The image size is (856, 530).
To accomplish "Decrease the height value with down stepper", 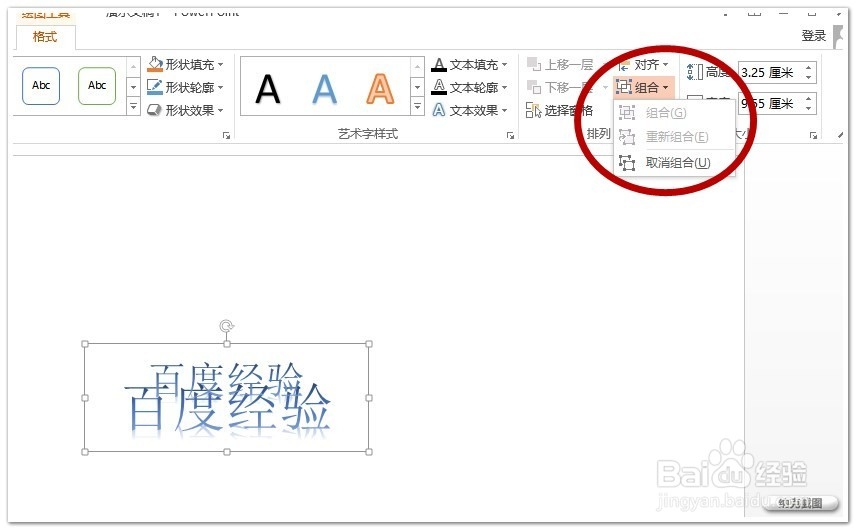I will pos(809,78).
